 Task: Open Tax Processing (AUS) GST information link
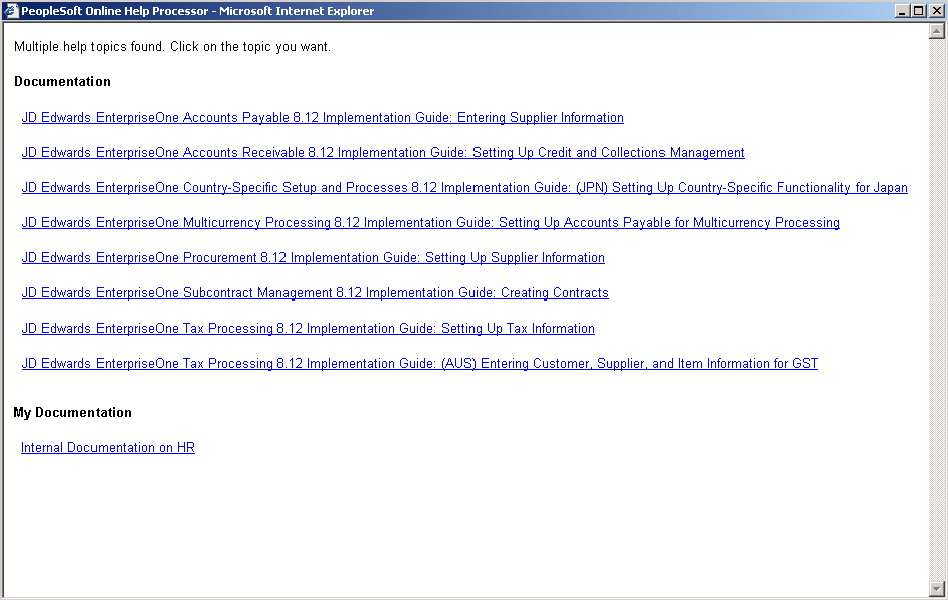click(420, 364)
